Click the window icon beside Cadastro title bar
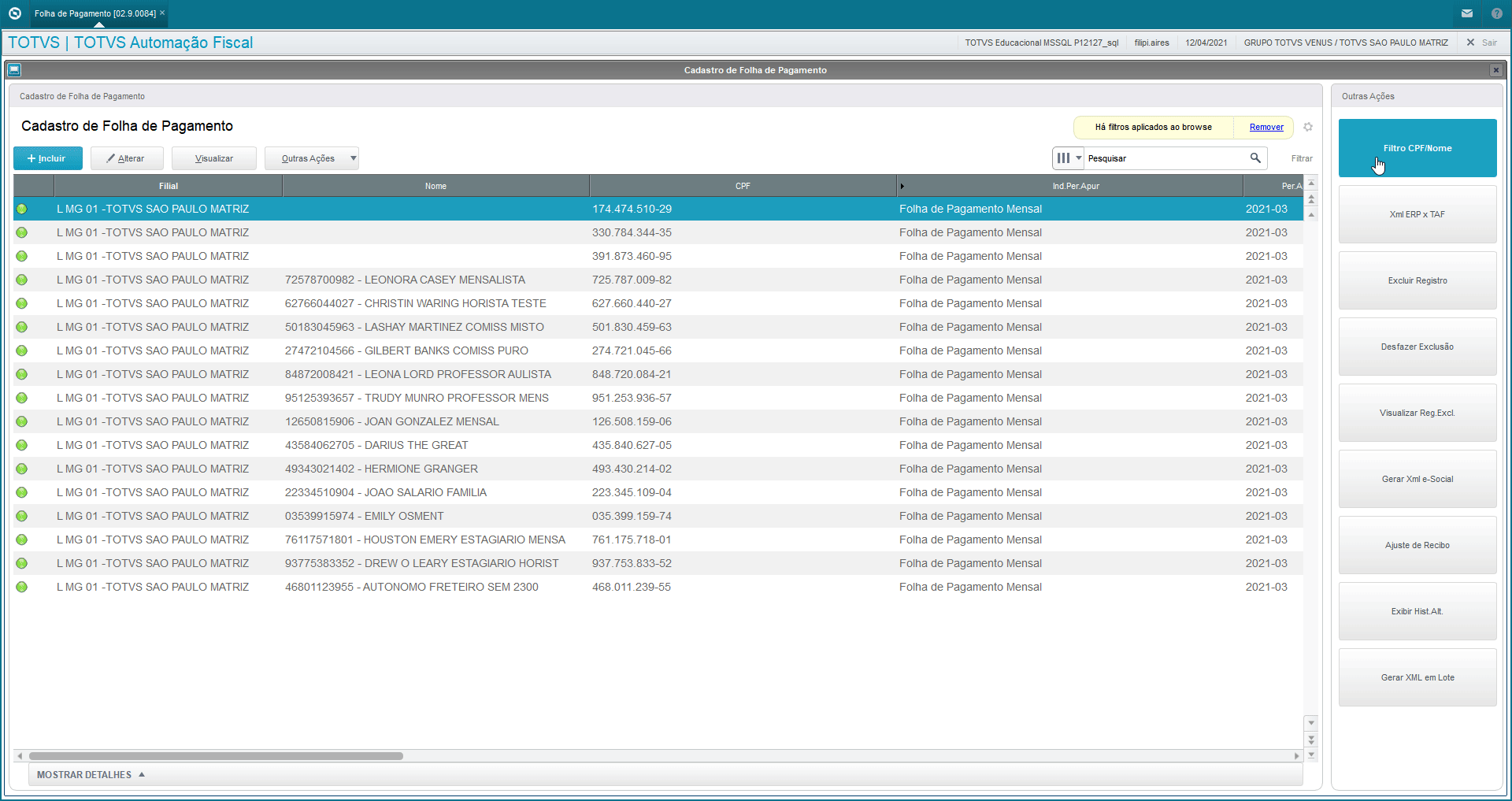The height and width of the screenshot is (801, 1512). (14, 70)
